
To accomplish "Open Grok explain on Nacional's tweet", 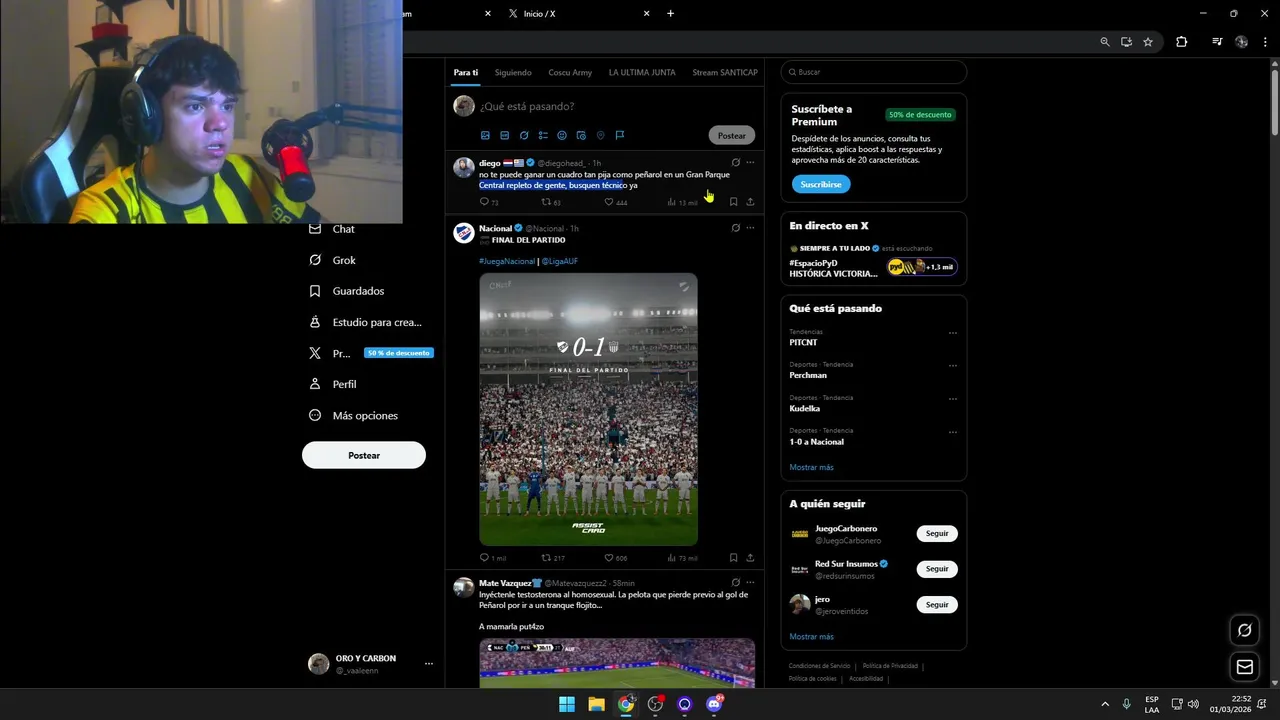I will (735, 228).
